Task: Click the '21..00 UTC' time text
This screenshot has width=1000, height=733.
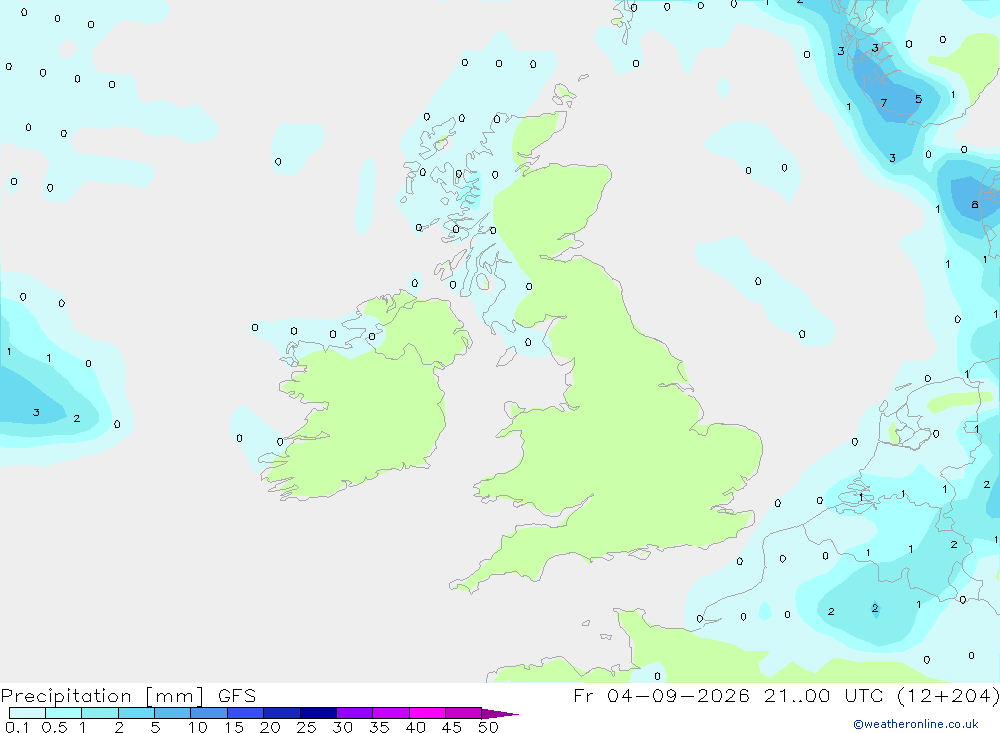Action: [827, 695]
